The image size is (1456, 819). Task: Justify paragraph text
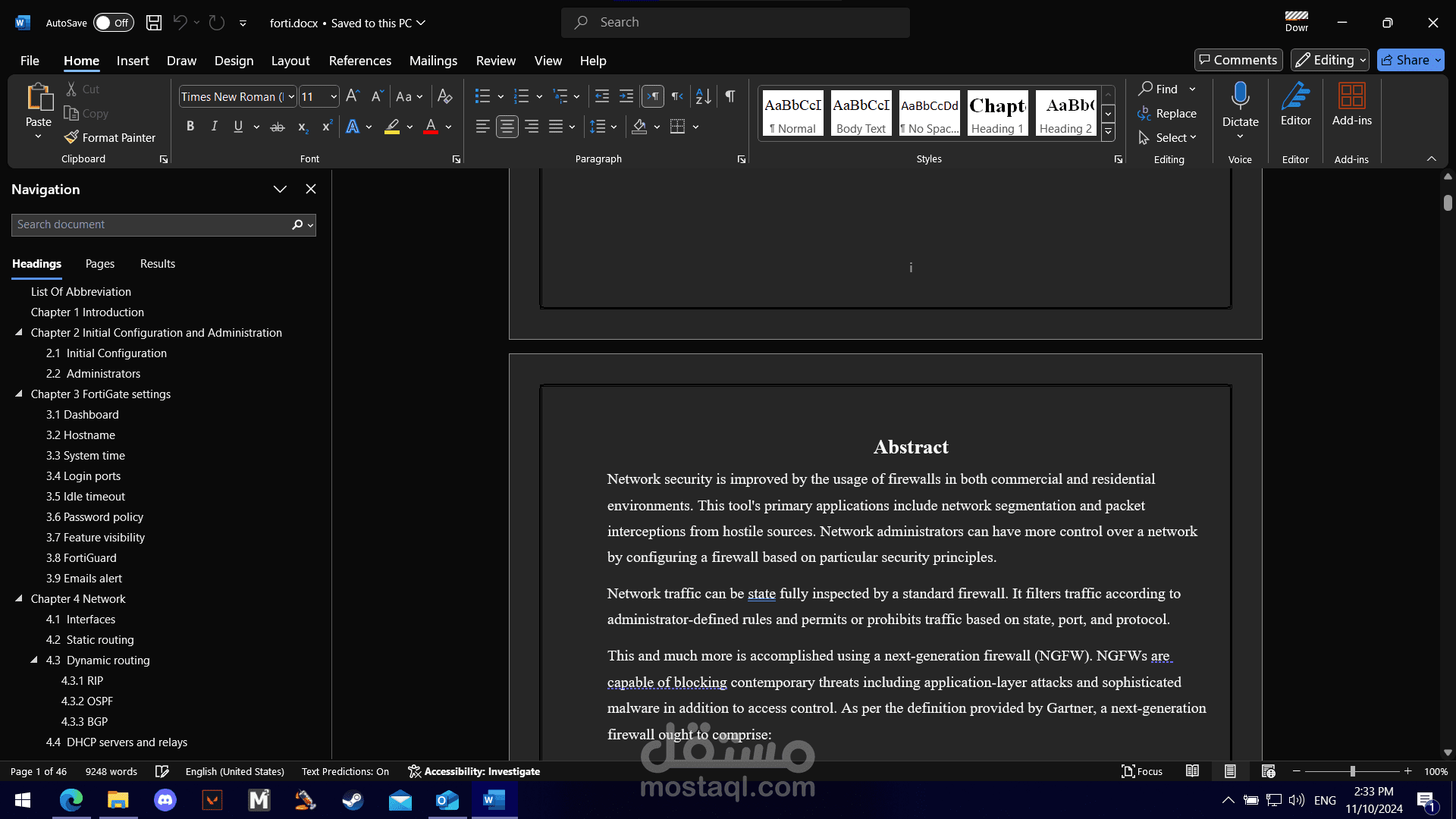tap(556, 127)
